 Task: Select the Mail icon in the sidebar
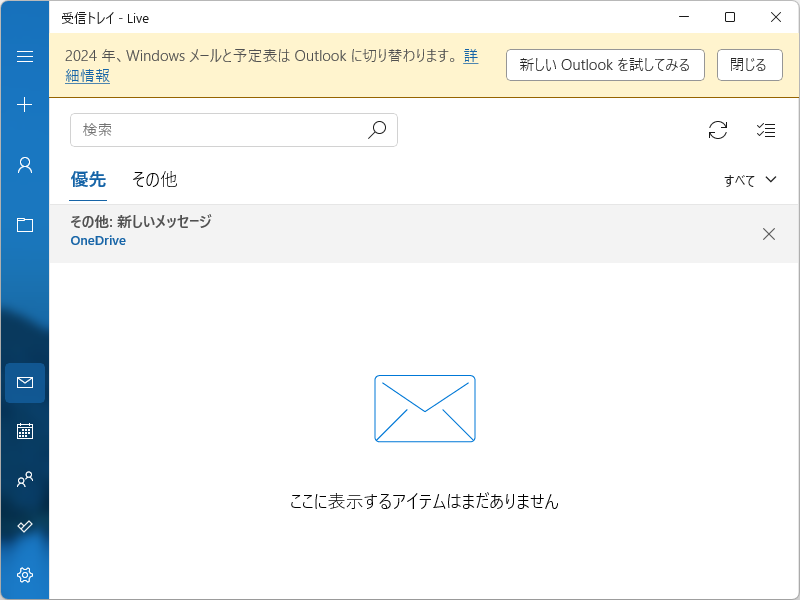(24, 383)
